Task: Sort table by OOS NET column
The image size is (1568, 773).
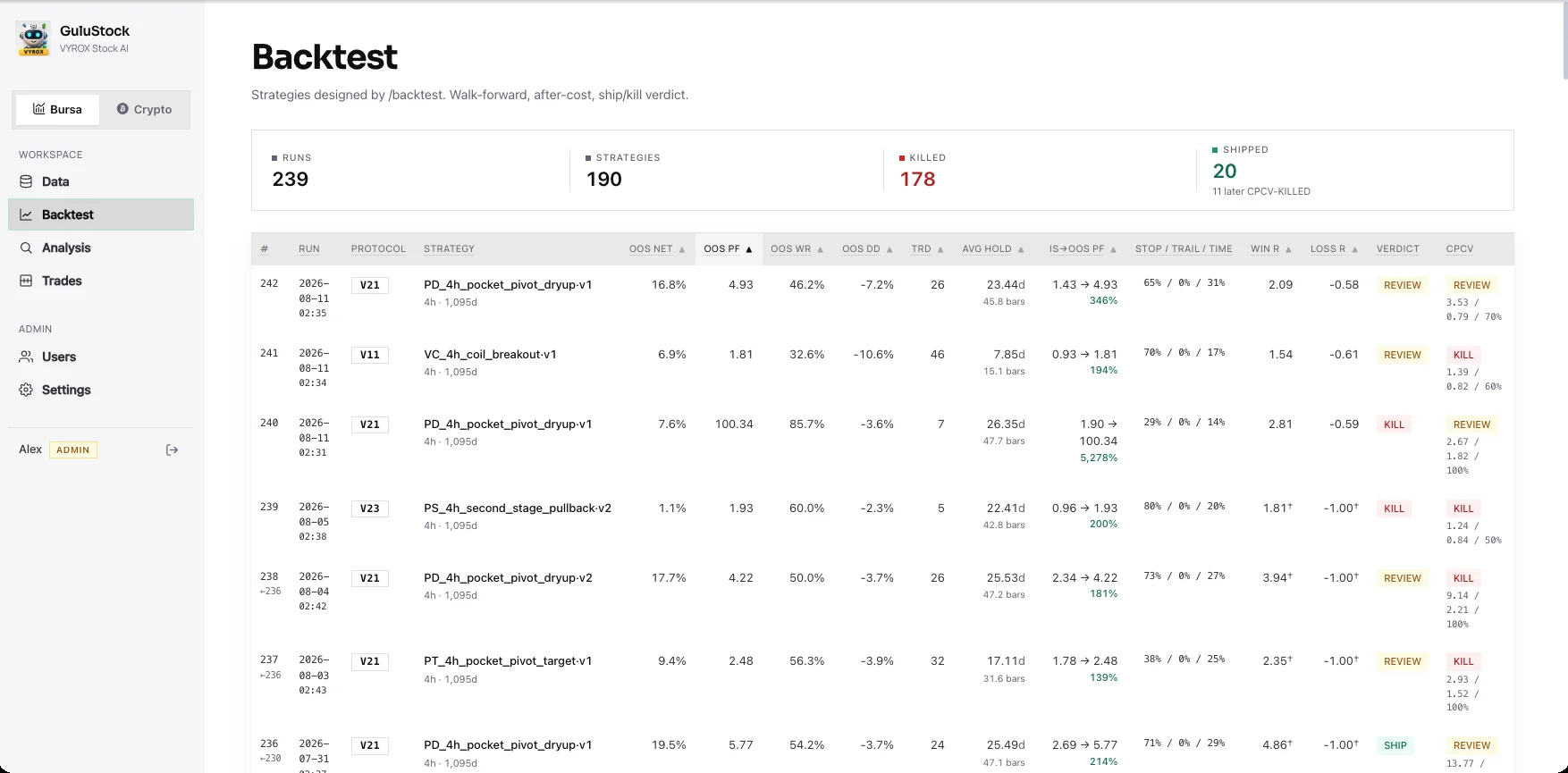Action: pos(657,248)
